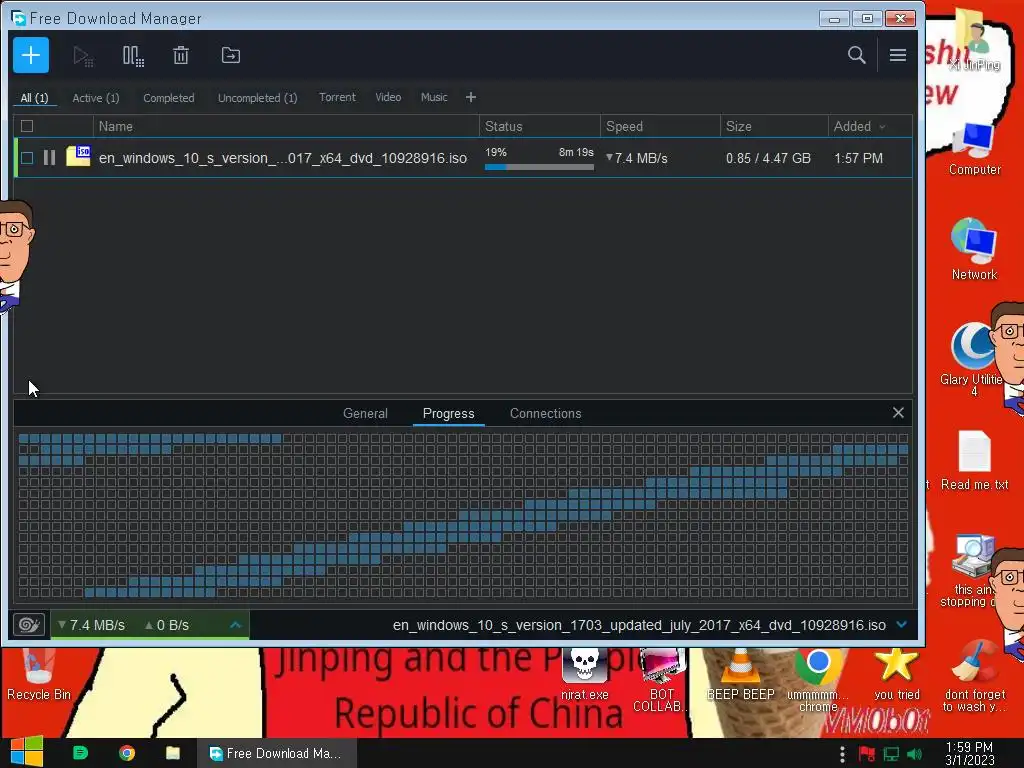Click the 19% download progress bar
Image resolution: width=1024 pixels, height=768 pixels.
(539, 167)
